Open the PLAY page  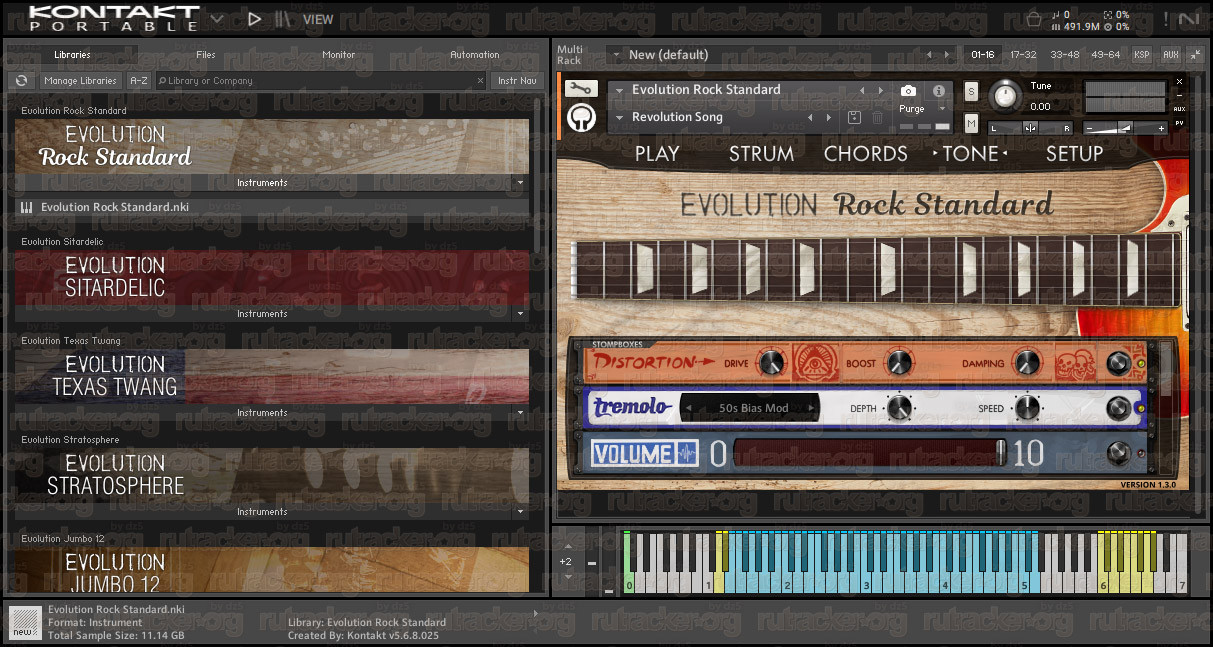[657, 153]
